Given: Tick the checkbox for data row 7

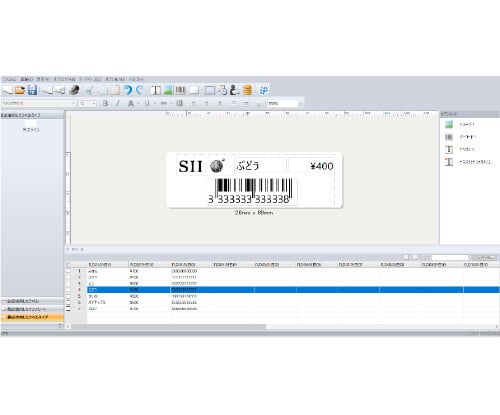Looking at the screenshot, I should pos(68,309).
